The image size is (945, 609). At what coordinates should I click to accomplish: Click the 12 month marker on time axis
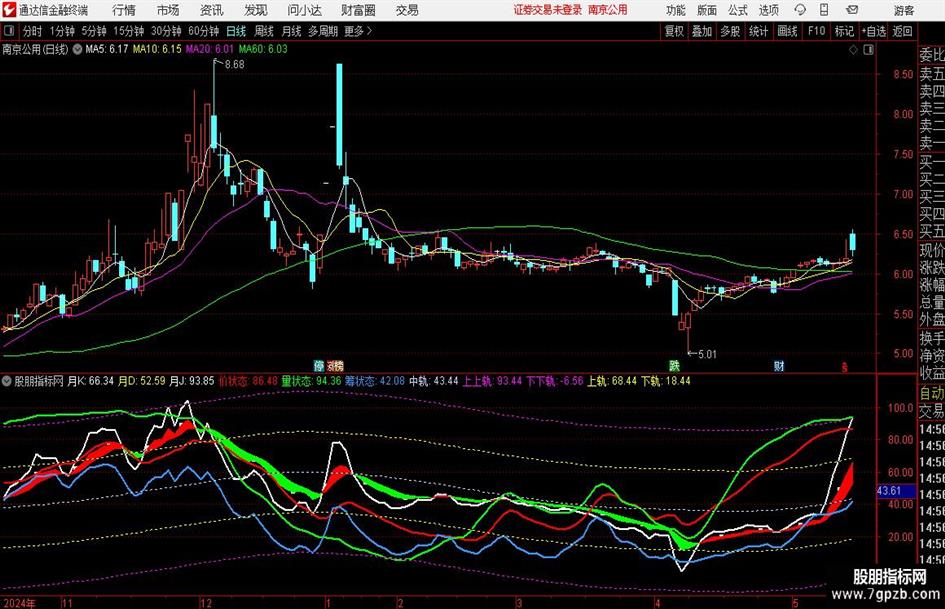tap(206, 603)
